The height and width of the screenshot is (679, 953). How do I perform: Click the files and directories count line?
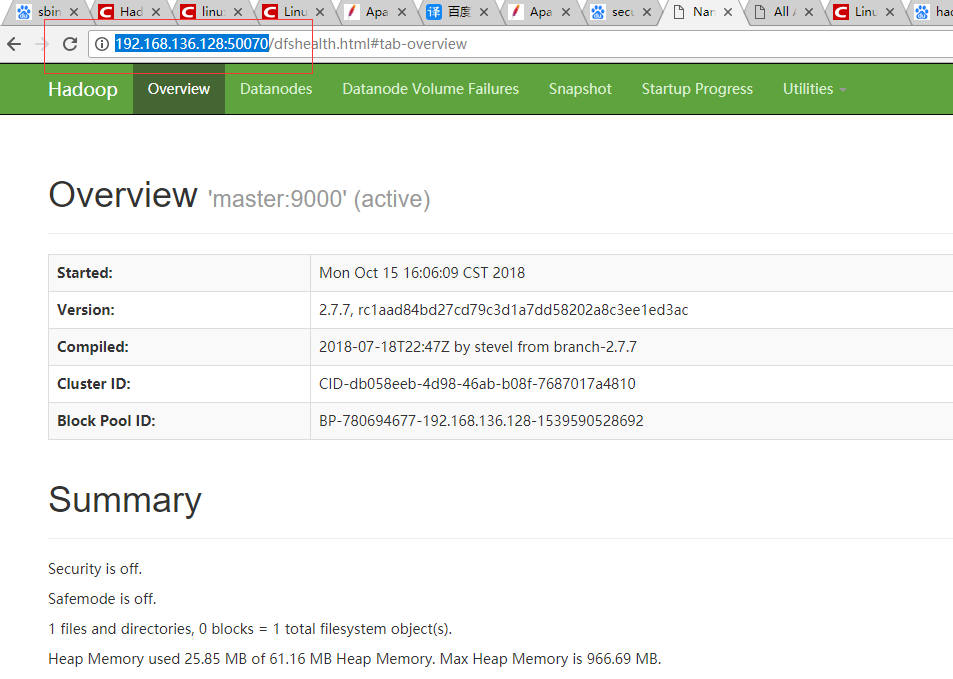point(250,629)
